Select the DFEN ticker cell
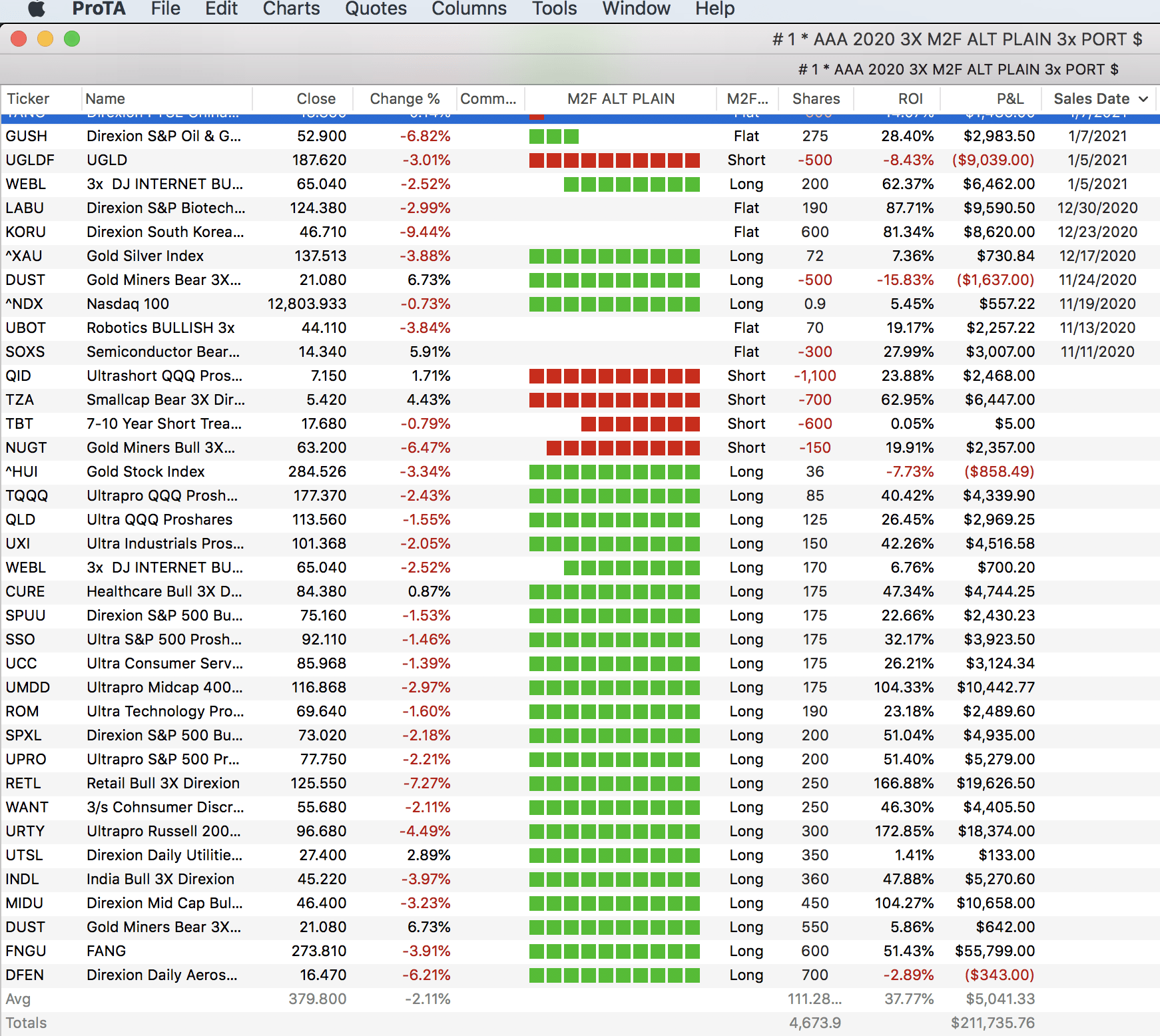This screenshot has width=1160, height=1036. (25, 975)
